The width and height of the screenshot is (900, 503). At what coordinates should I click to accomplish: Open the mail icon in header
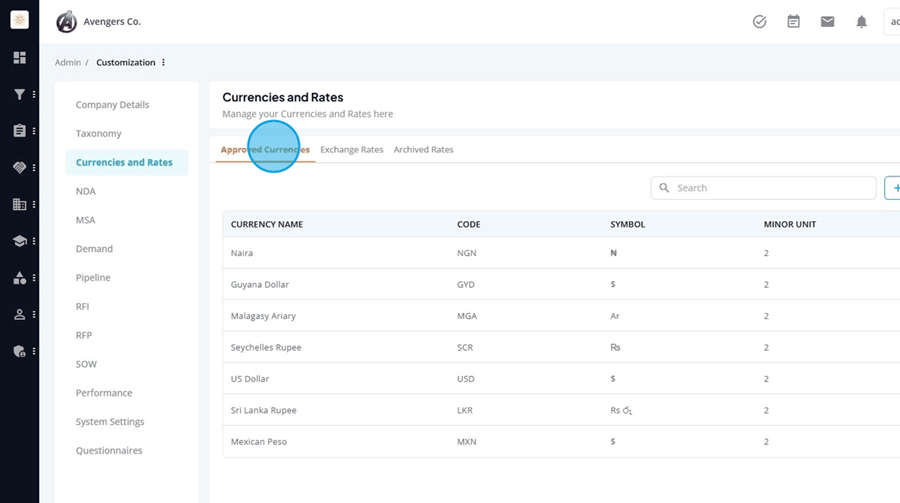tap(827, 22)
